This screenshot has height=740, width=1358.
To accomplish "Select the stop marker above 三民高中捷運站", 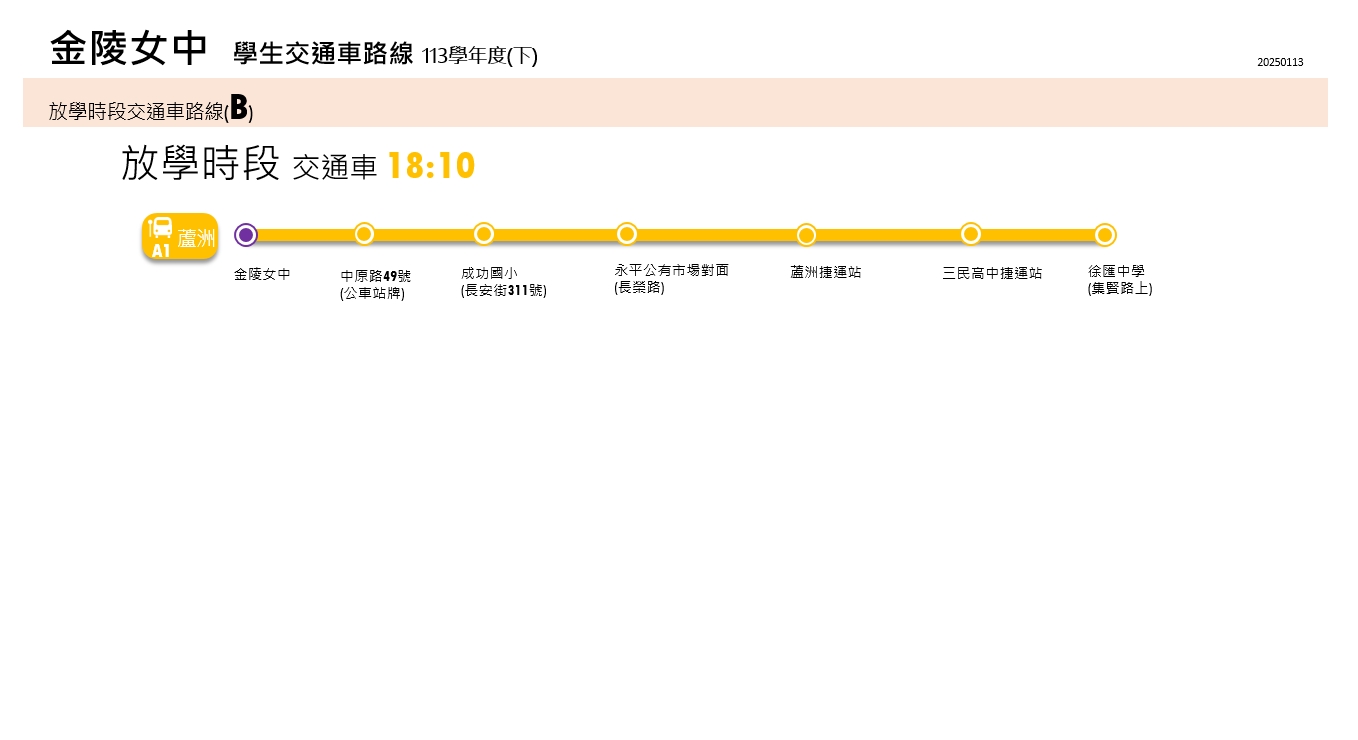I will (x=971, y=233).
